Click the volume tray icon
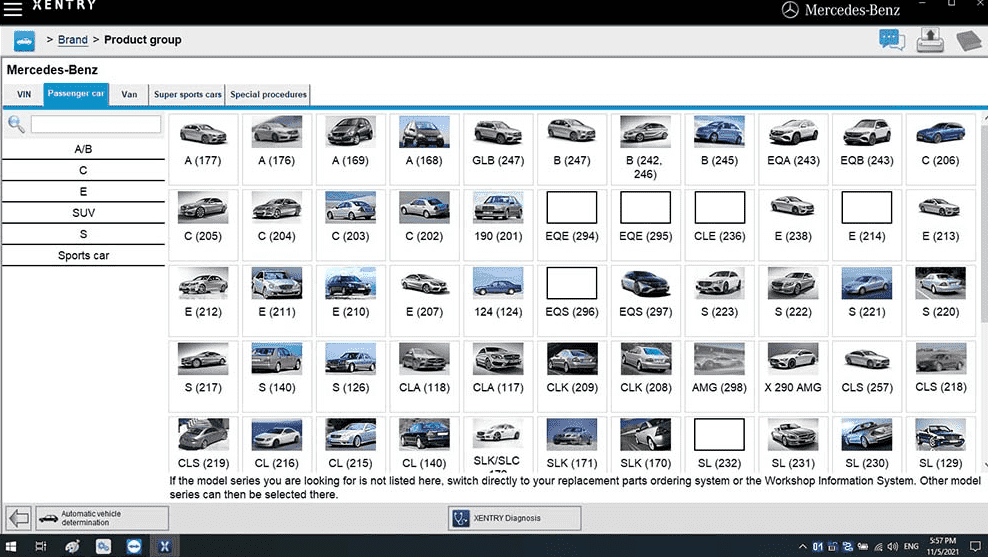The image size is (988, 557). [x=893, y=546]
